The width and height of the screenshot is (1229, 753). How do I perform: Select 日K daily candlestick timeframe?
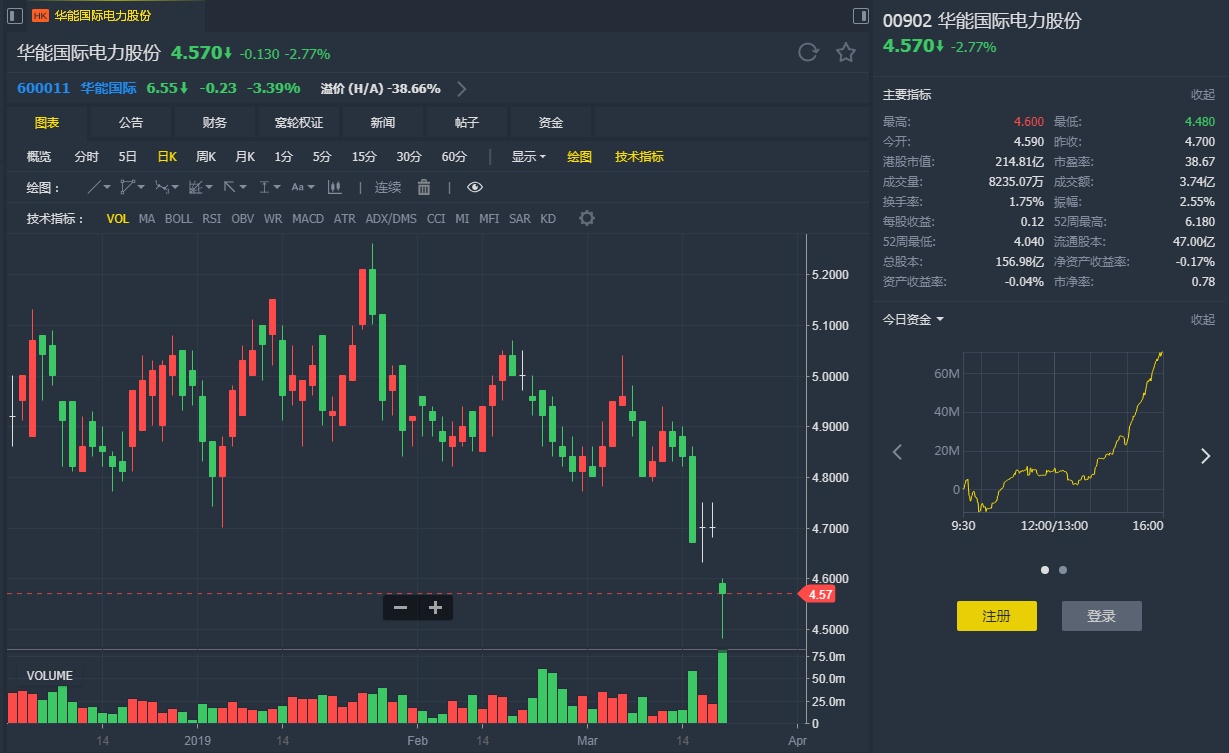167,157
